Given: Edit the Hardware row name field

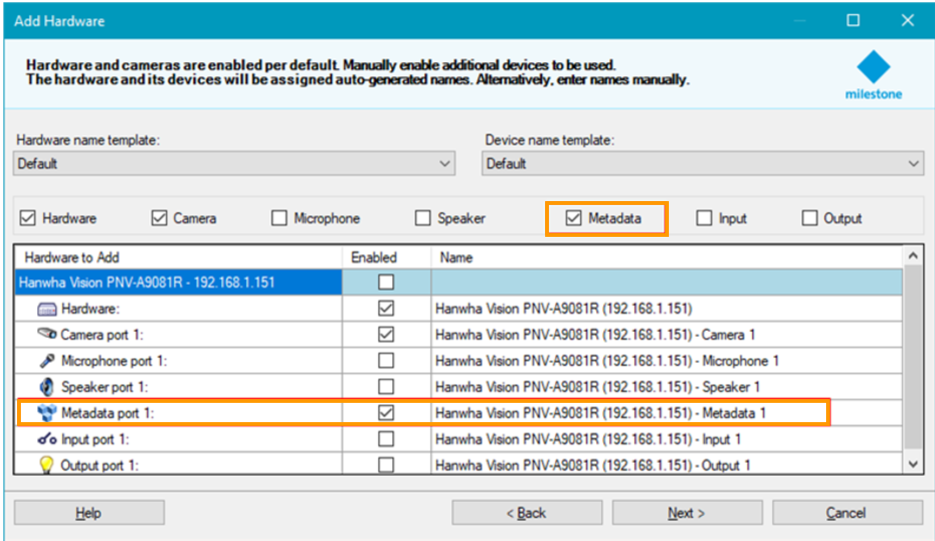Looking at the screenshot, I should click(x=667, y=308).
